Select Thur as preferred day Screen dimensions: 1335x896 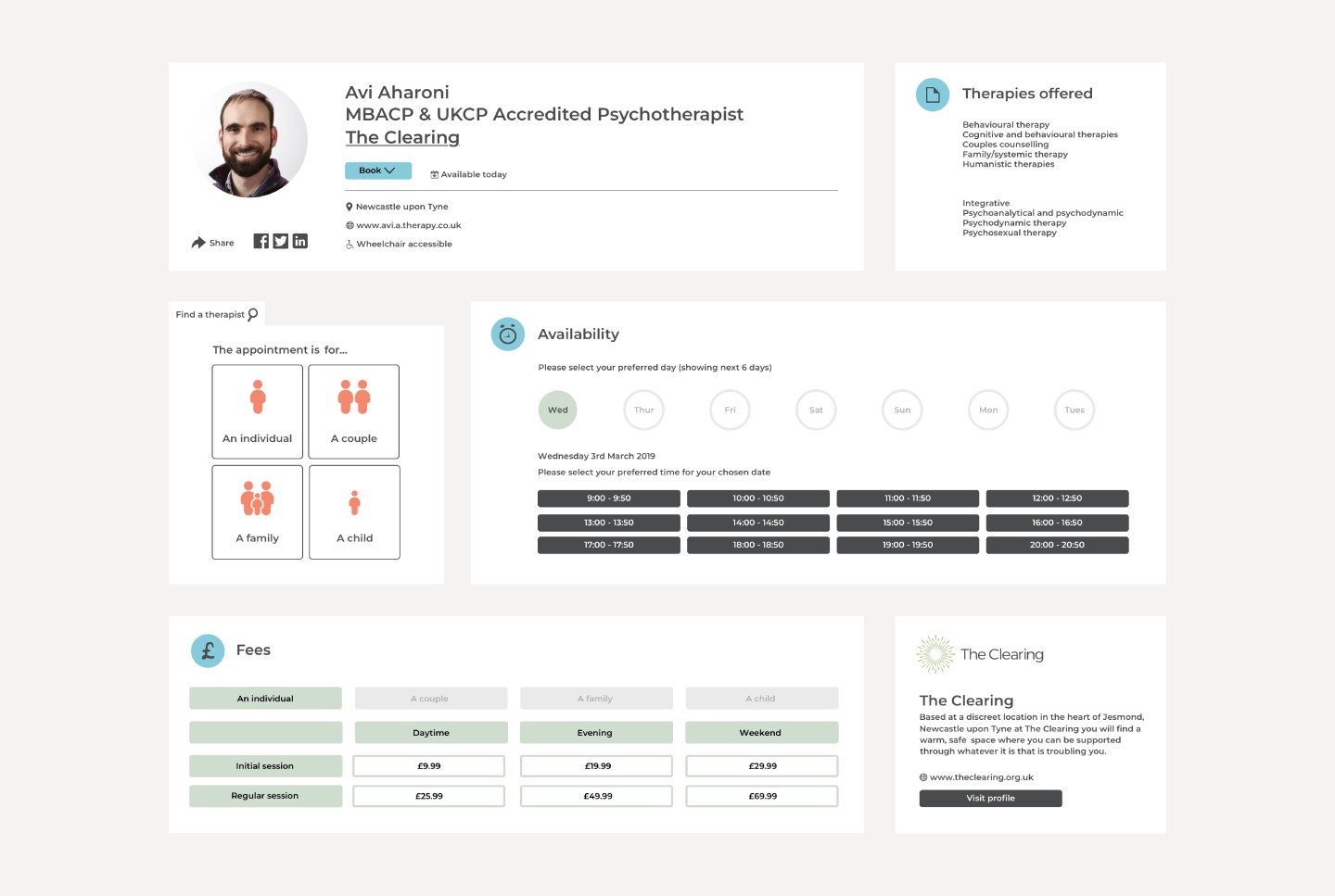coord(644,410)
